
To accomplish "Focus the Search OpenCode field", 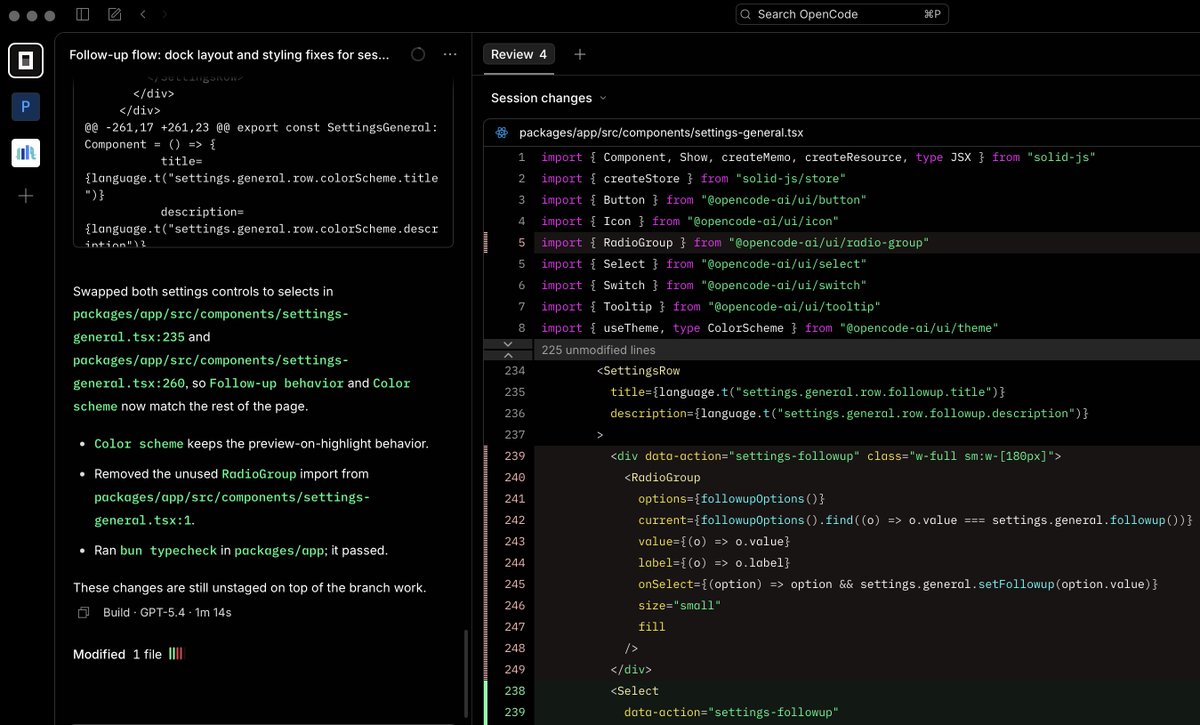I will coord(842,14).
